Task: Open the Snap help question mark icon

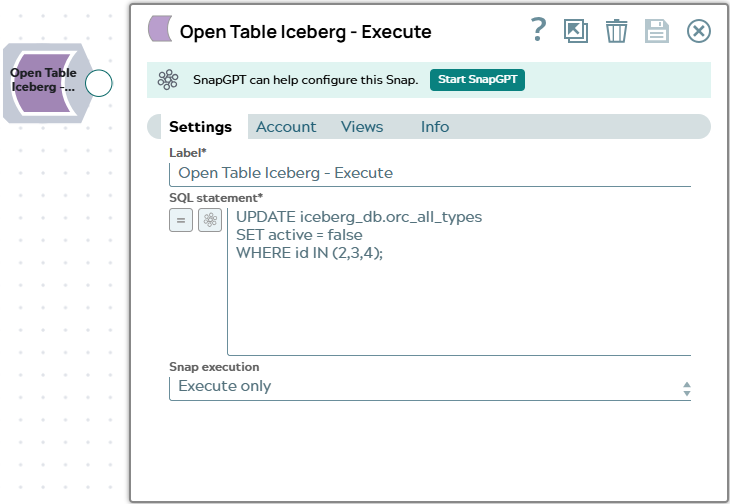Action: (538, 30)
